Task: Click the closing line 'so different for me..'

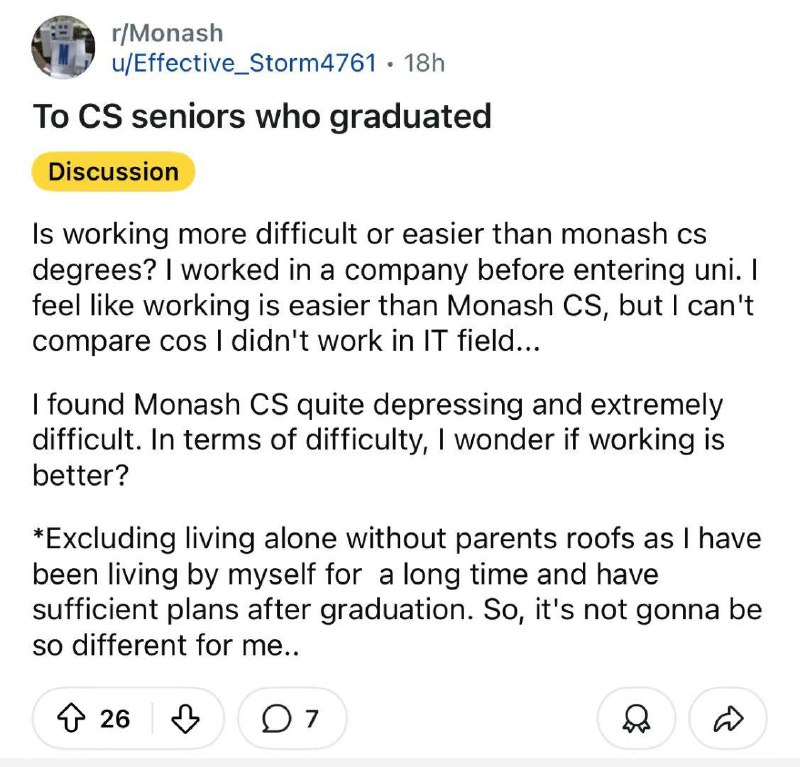Action: coord(167,646)
